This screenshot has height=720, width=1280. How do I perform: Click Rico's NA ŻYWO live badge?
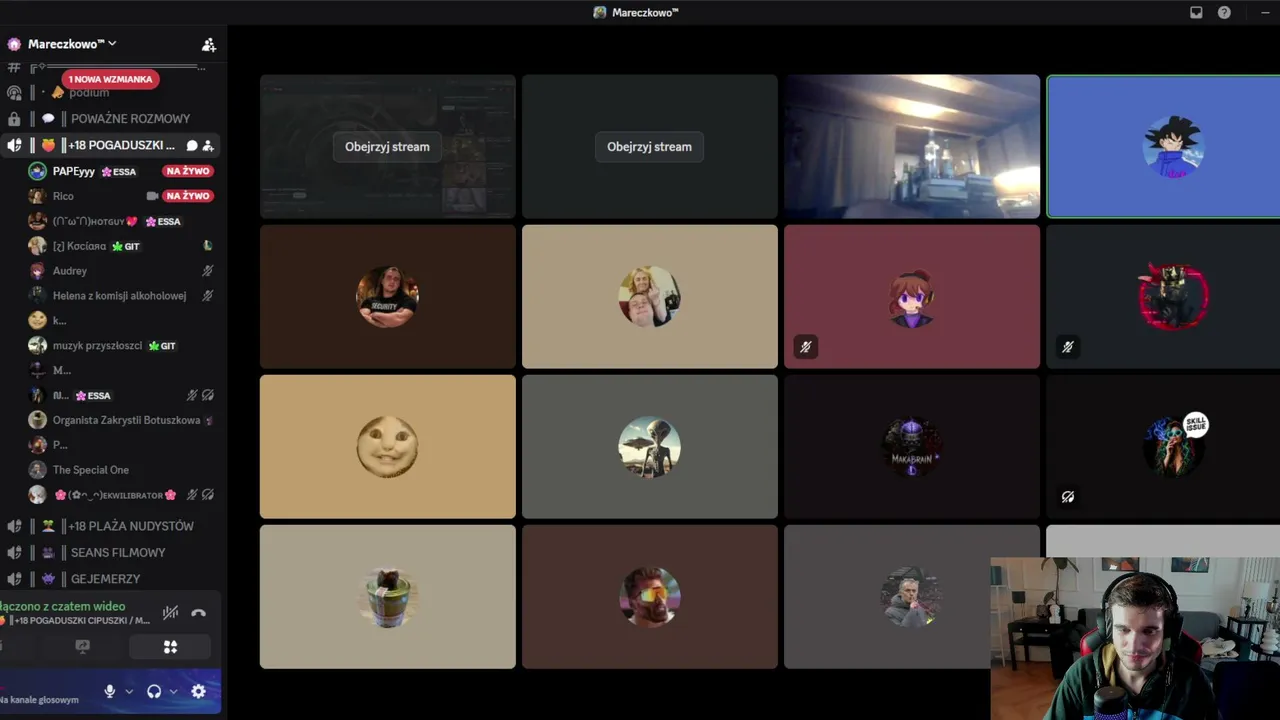click(188, 196)
